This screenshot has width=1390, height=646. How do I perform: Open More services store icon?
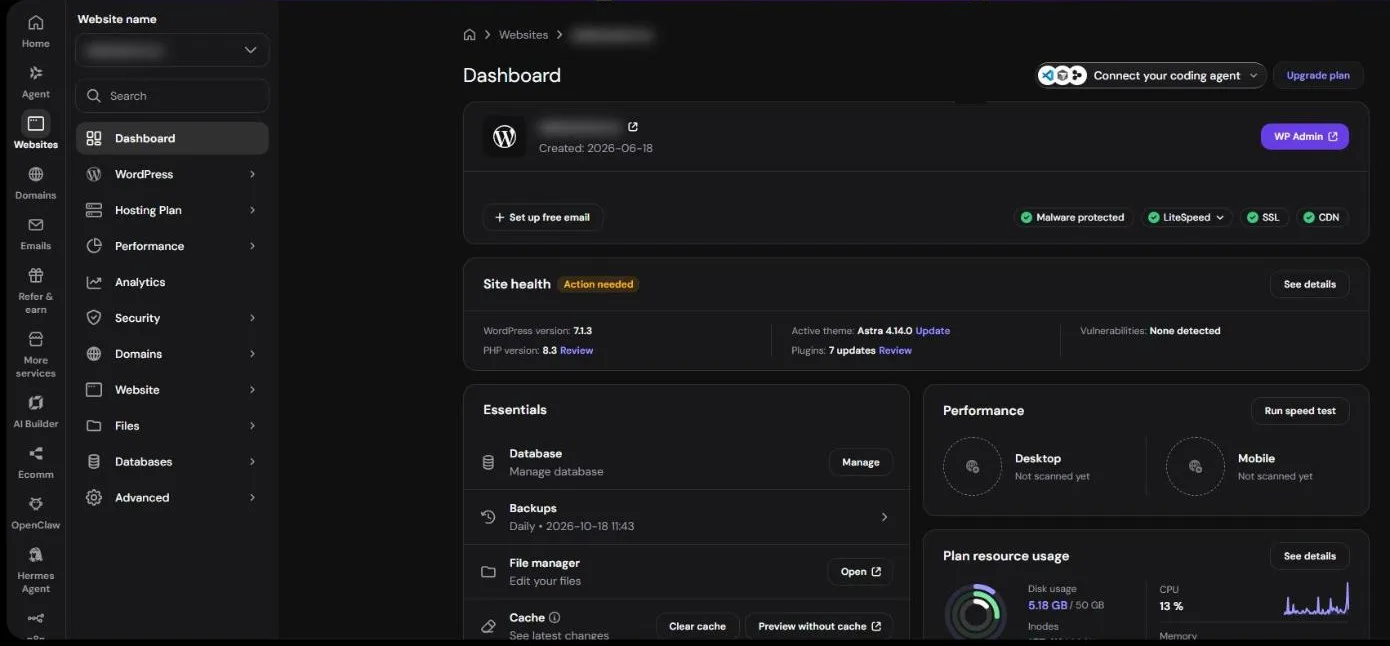tap(36, 339)
